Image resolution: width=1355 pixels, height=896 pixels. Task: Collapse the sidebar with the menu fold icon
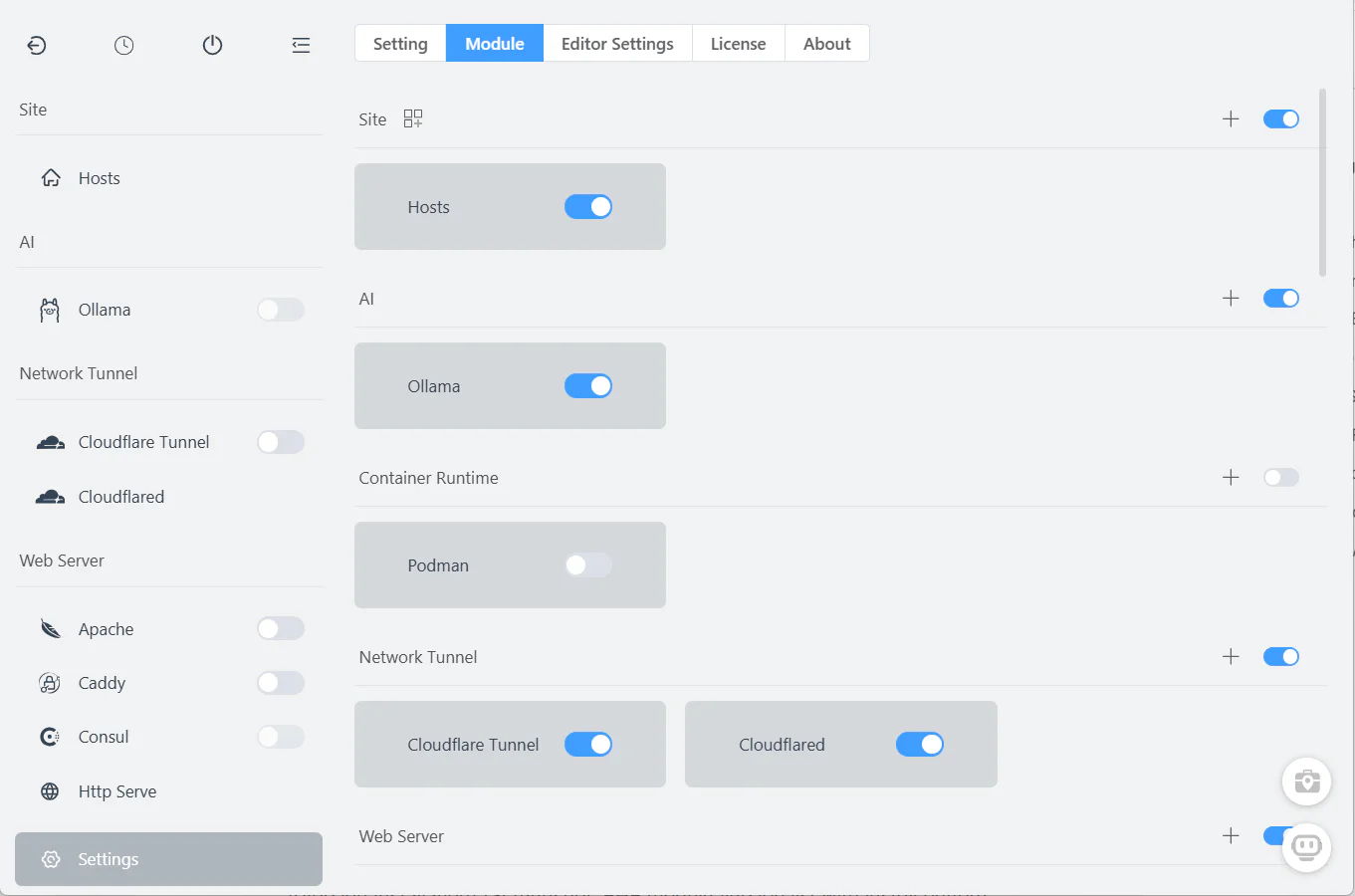(301, 45)
